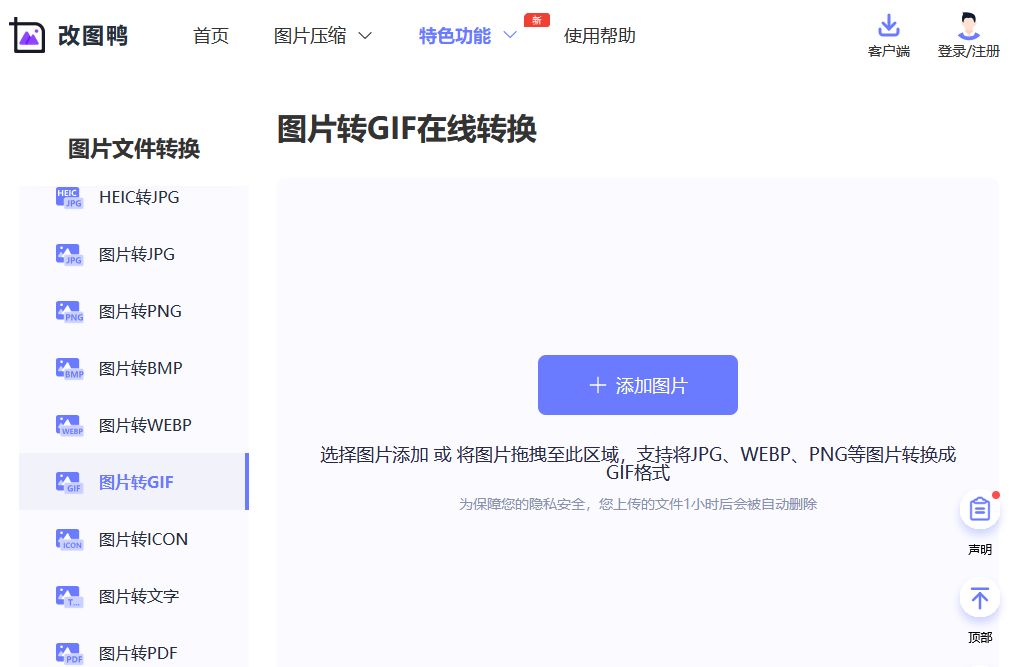Select the HEIC转JPG conversion icon
Image resolution: width=1029 pixels, height=667 pixels.
pyautogui.click(x=67, y=197)
